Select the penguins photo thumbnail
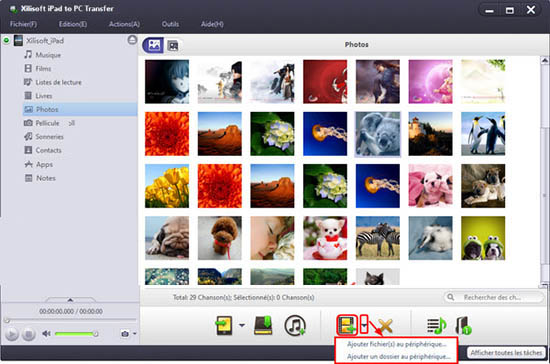 pyautogui.click(x=483, y=134)
